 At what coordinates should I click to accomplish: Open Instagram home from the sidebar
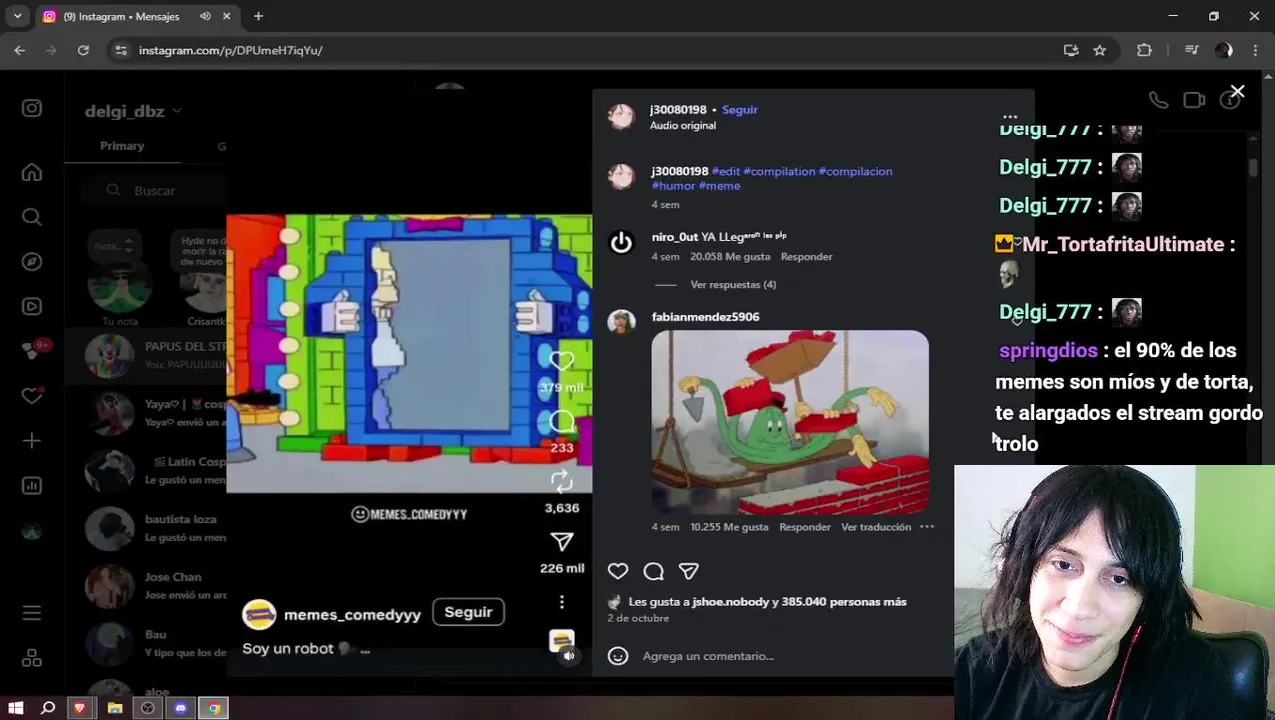32,173
